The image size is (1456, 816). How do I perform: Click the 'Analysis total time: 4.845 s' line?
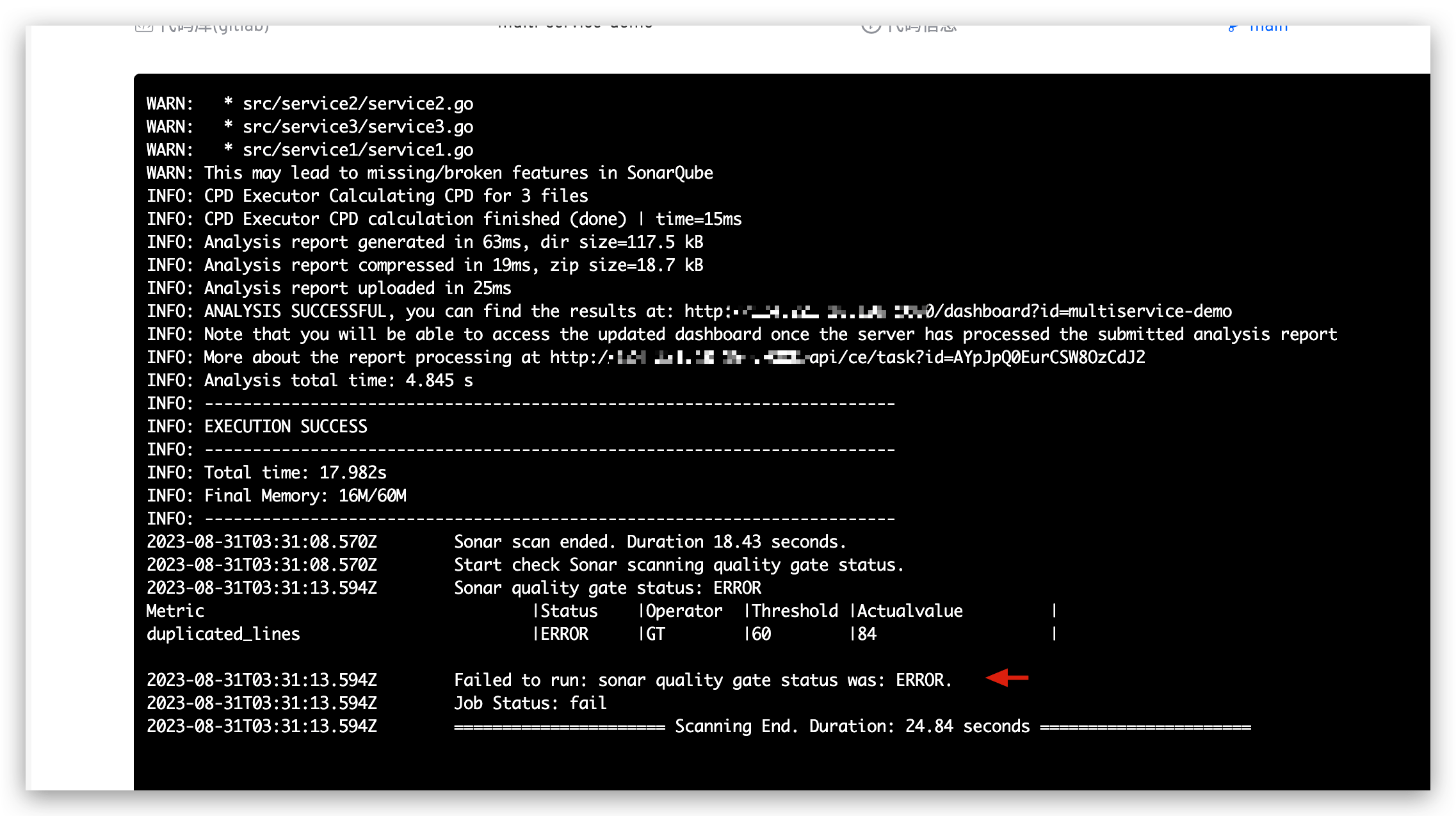point(338,380)
